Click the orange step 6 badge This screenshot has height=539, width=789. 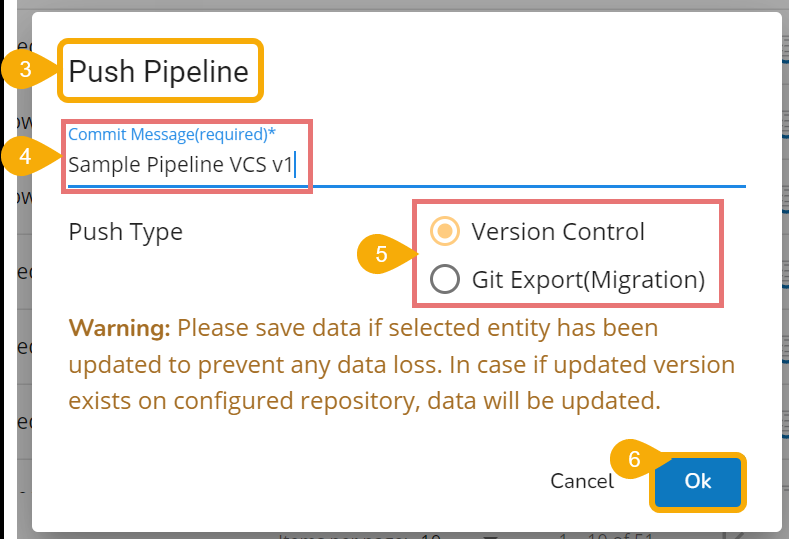tap(634, 461)
